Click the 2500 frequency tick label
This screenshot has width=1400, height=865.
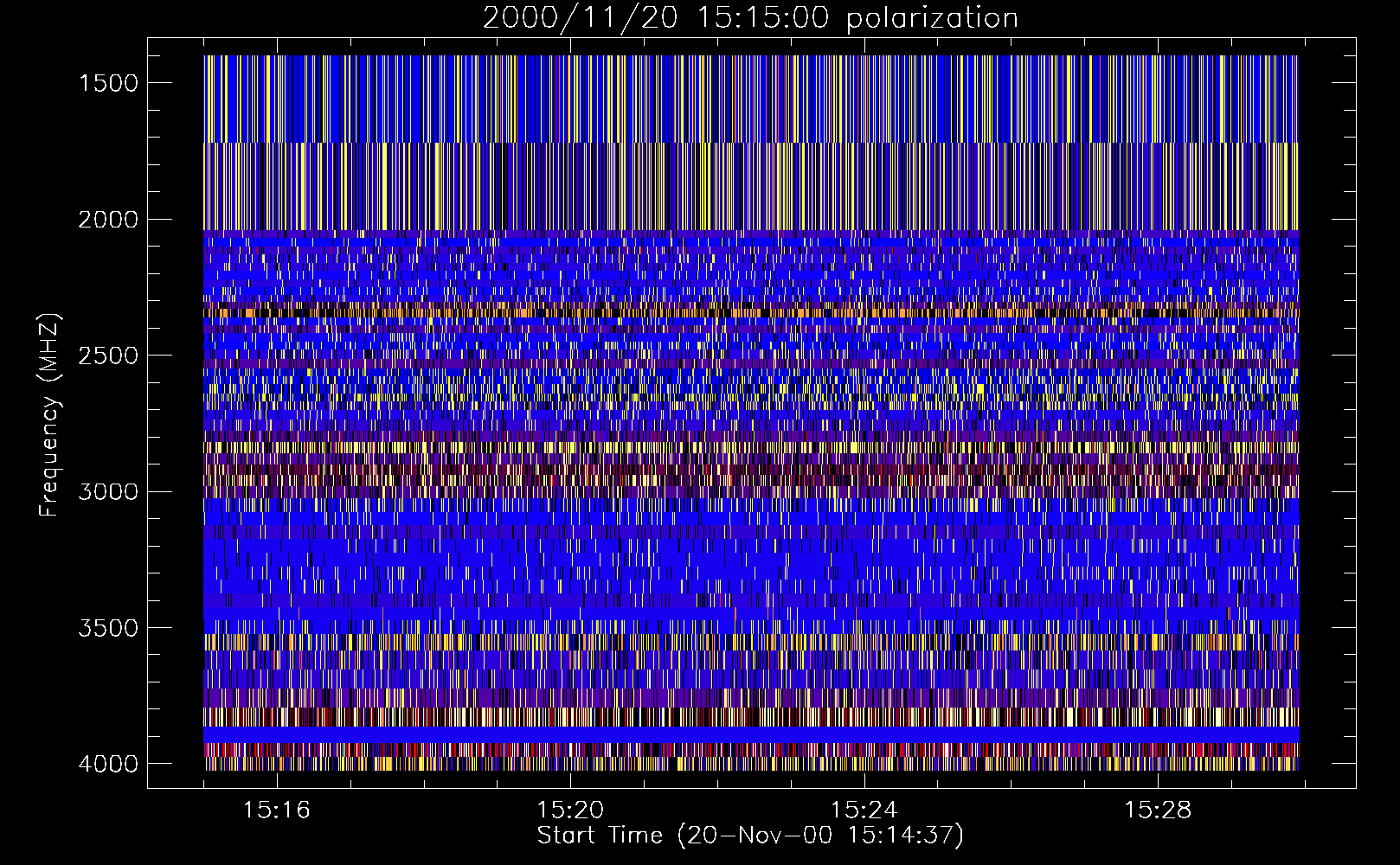[108, 356]
